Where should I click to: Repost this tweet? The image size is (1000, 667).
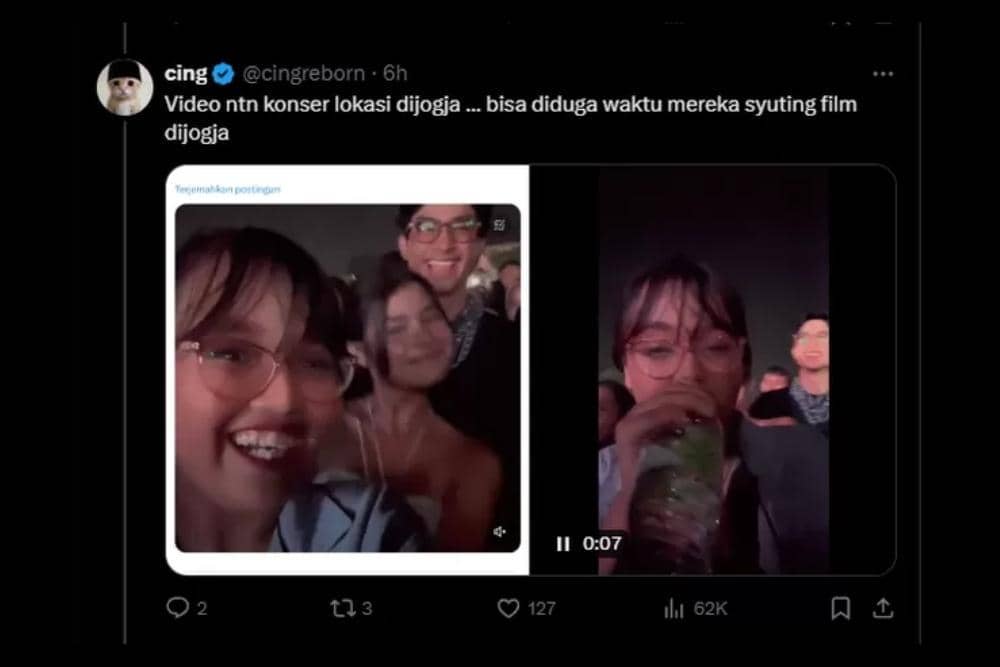click(344, 607)
